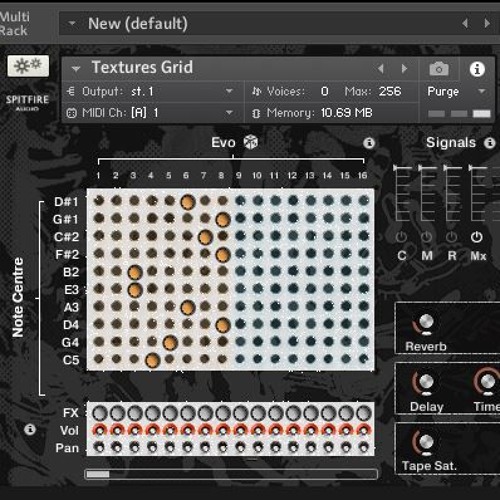Click the Memory icon
500x500 pixels.
(256, 113)
